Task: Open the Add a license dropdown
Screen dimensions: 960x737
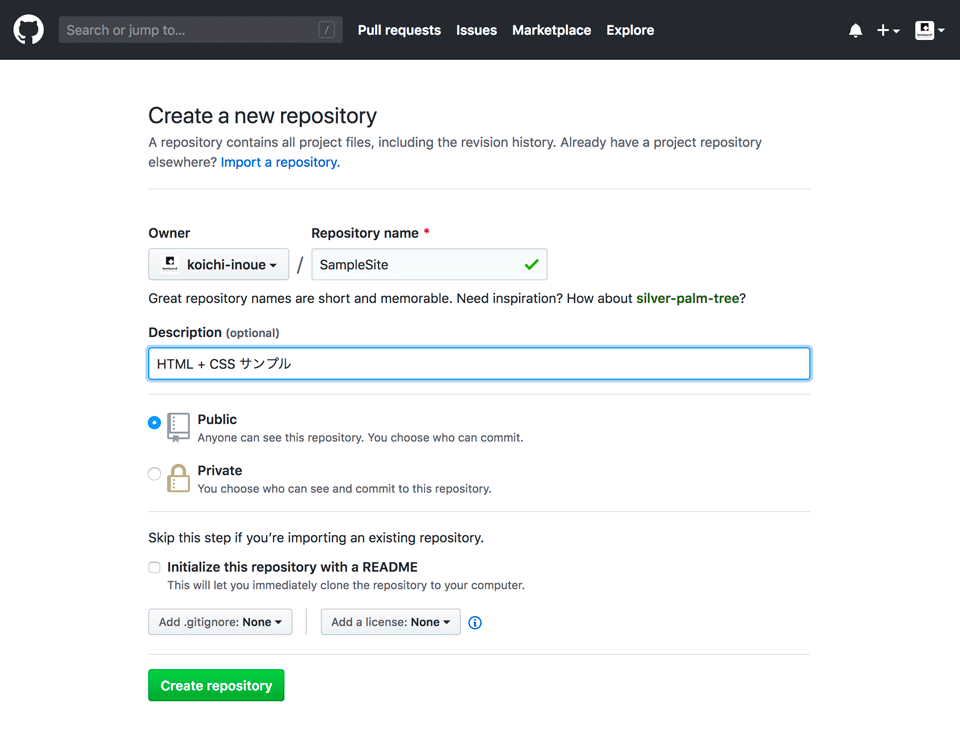Action: [x=390, y=622]
